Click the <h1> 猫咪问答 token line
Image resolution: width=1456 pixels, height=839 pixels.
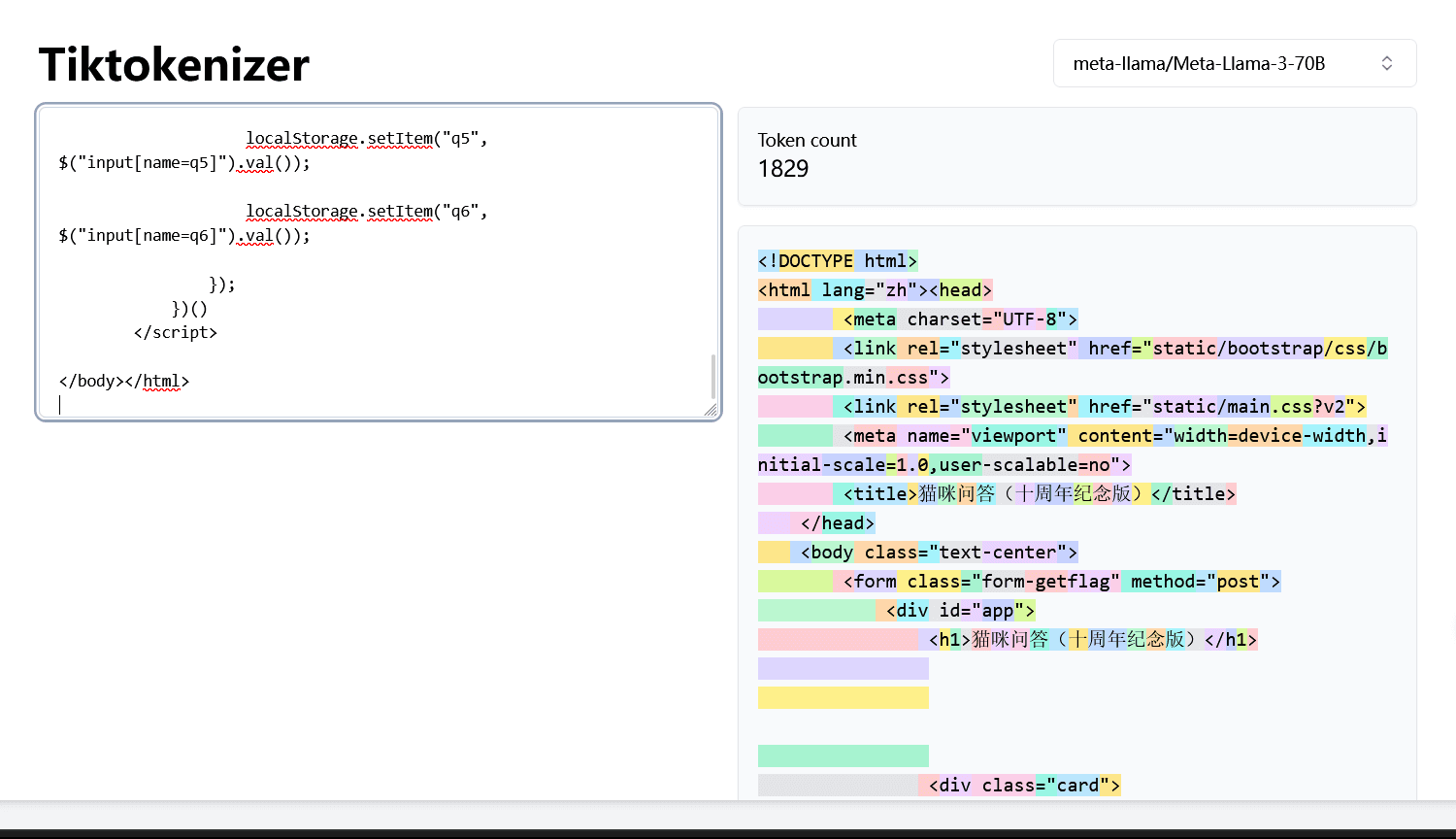pyautogui.click(x=1093, y=639)
